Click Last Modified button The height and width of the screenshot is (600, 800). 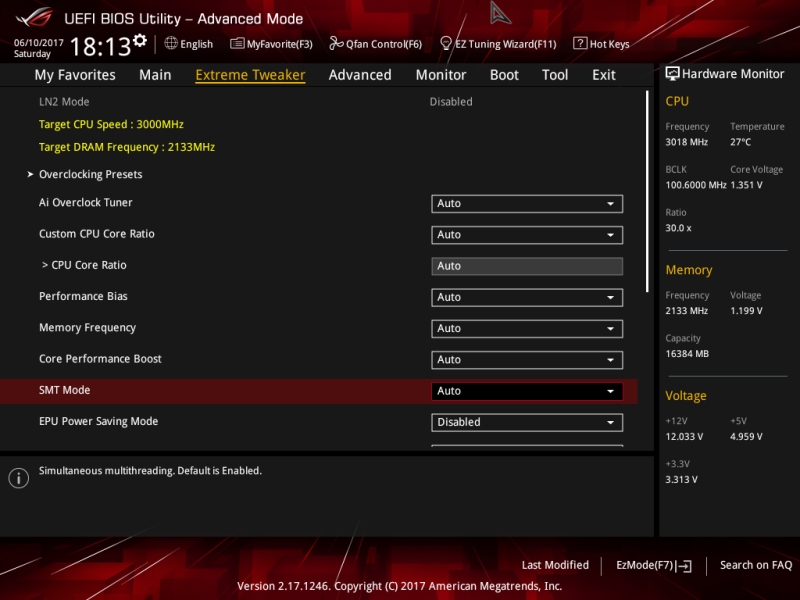(555, 565)
